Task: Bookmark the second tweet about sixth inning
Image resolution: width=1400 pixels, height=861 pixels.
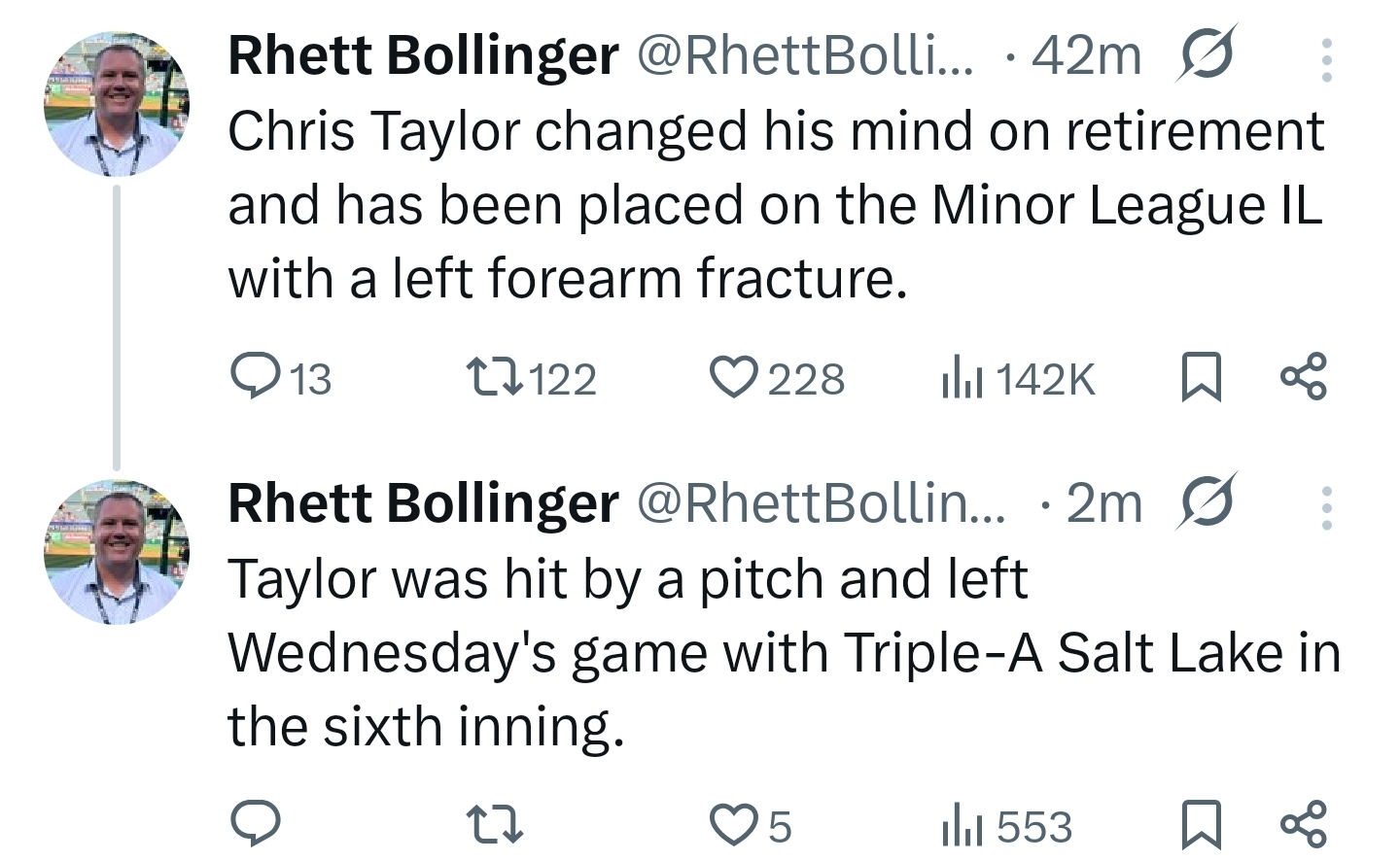Action: [1201, 825]
